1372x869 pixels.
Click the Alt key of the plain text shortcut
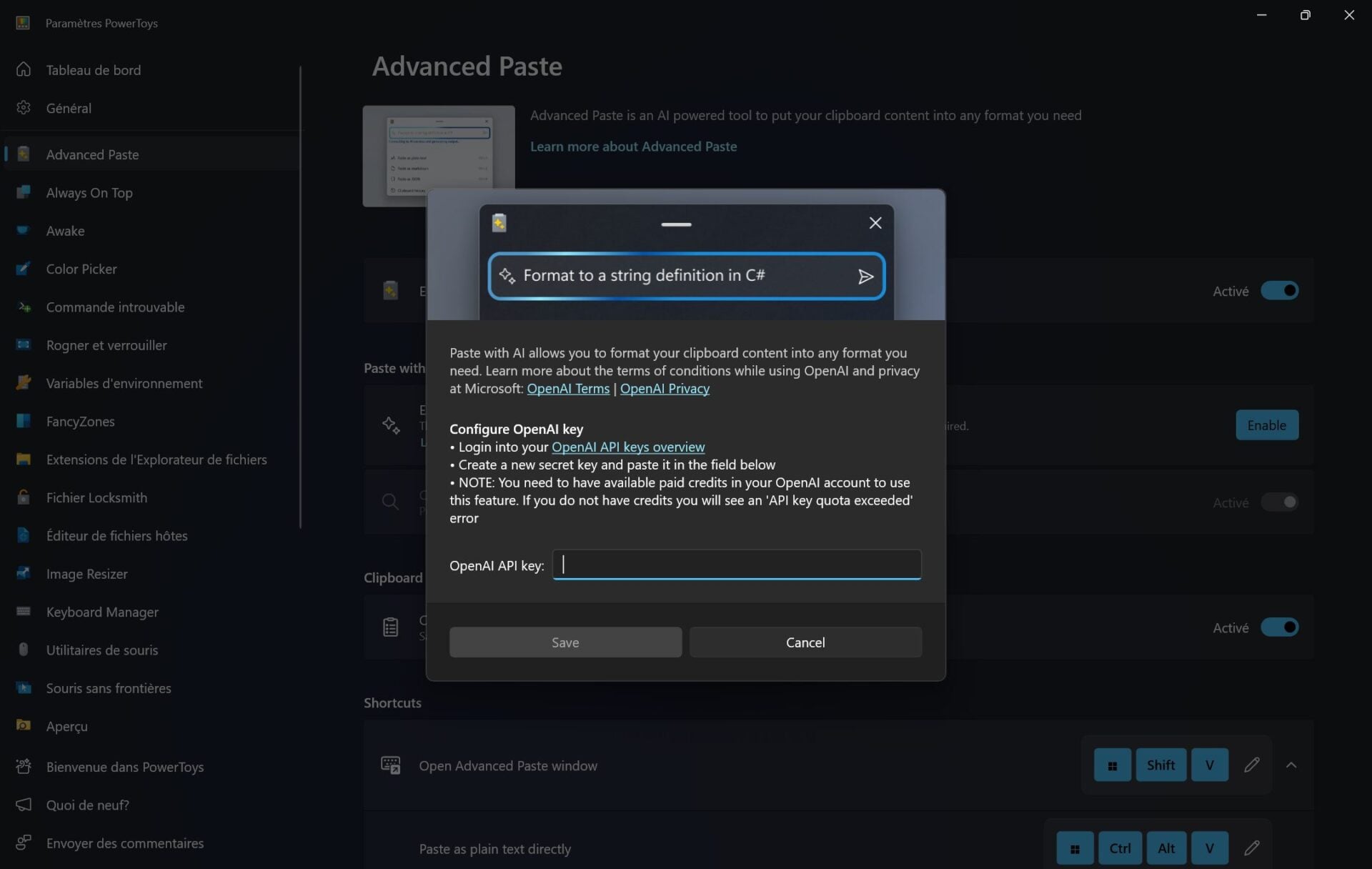coord(1166,848)
